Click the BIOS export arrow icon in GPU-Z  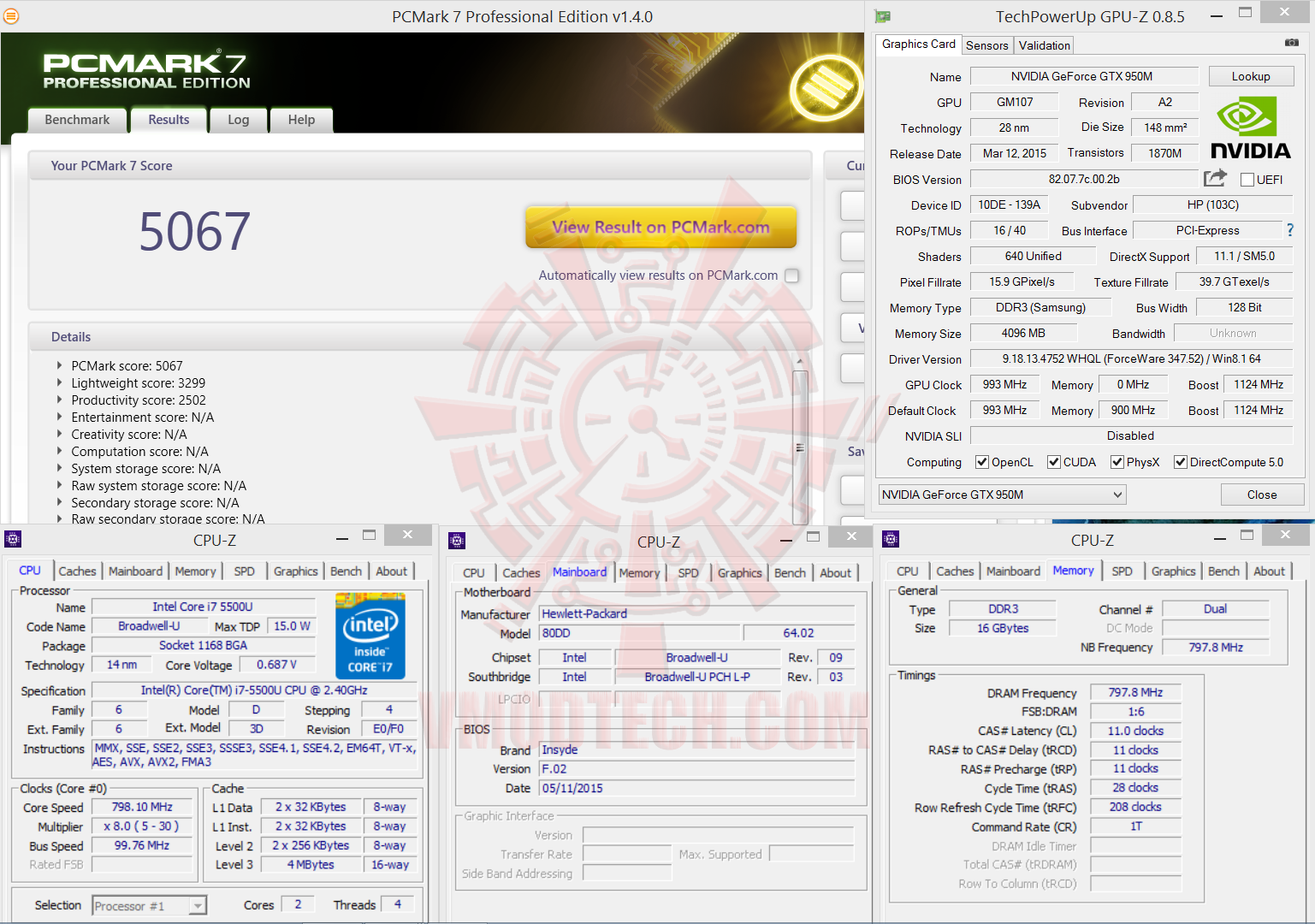[x=1215, y=178]
